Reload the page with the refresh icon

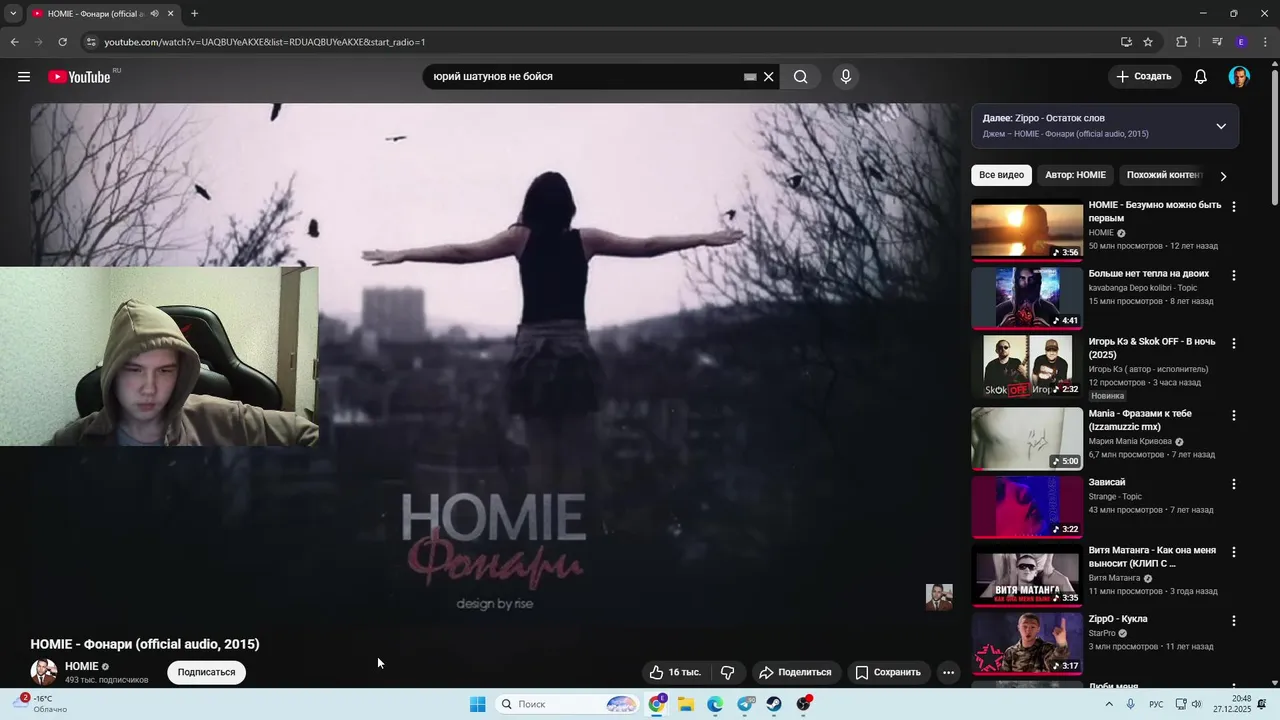pyautogui.click(x=62, y=42)
